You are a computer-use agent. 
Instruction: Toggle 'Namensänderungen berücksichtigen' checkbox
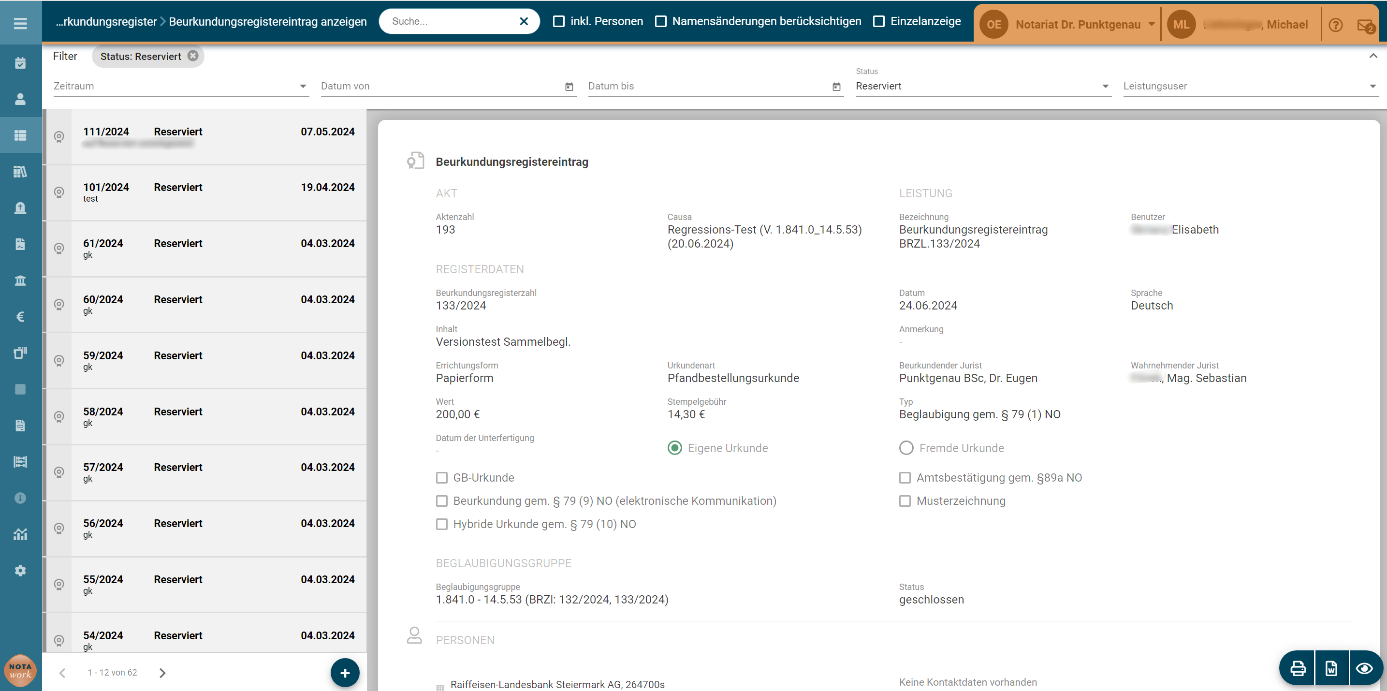(x=661, y=21)
